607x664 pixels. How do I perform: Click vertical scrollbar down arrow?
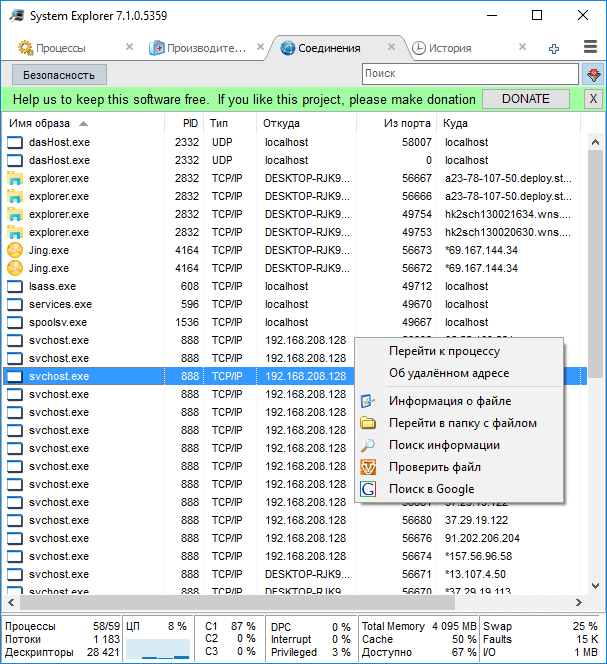click(595, 586)
